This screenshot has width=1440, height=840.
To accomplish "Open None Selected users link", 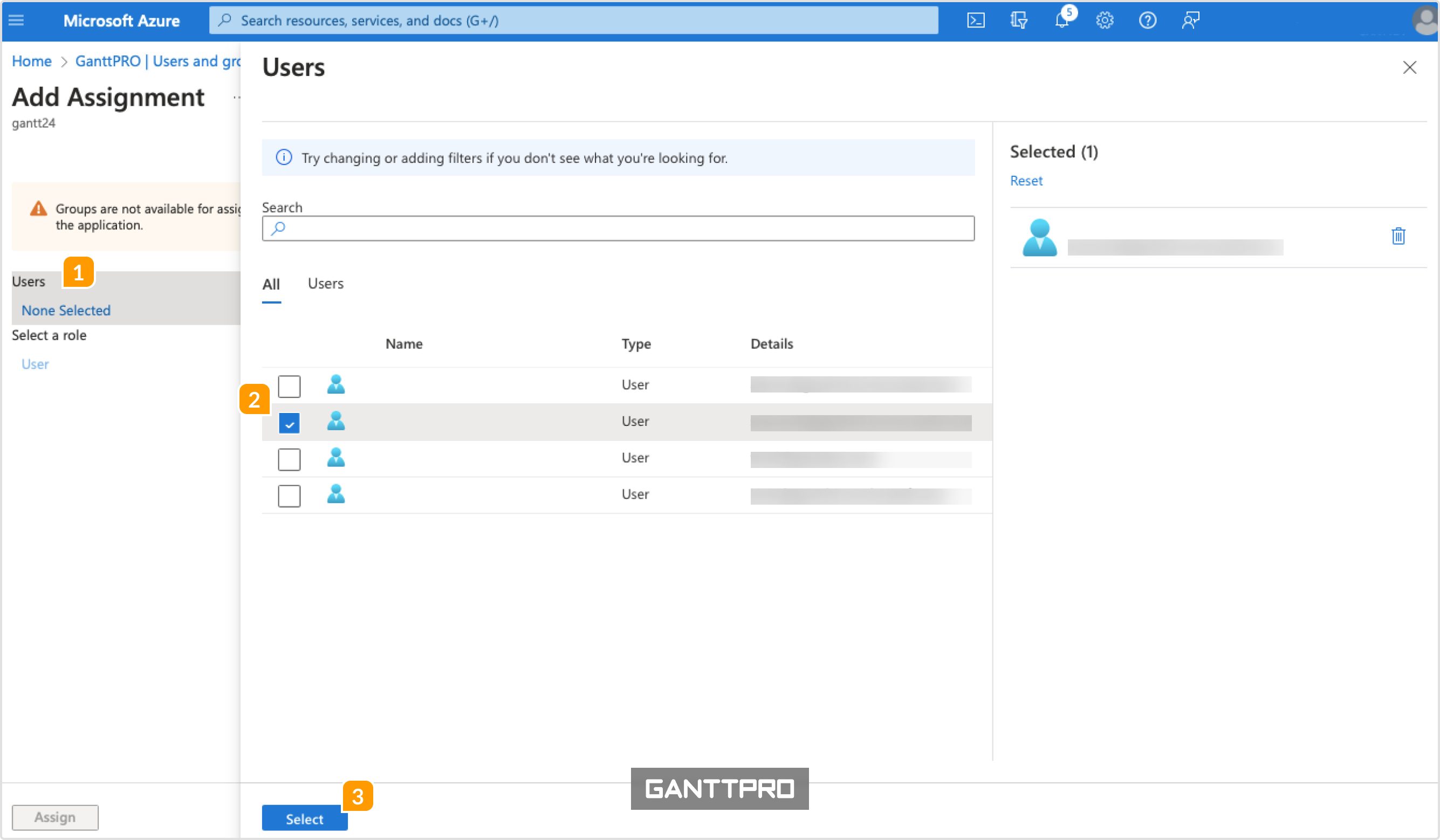I will (x=66, y=311).
